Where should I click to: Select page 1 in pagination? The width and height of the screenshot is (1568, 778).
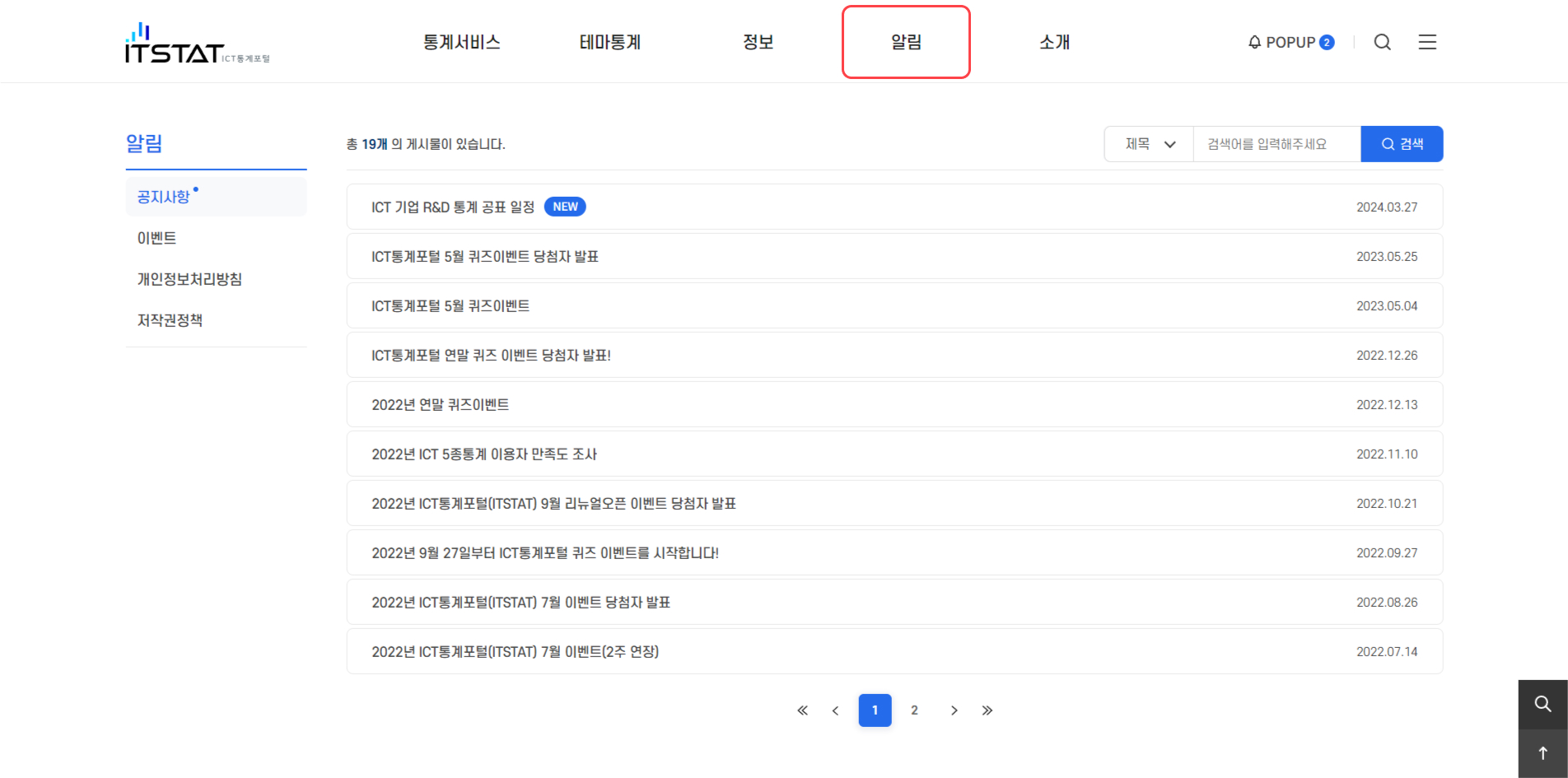point(875,710)
